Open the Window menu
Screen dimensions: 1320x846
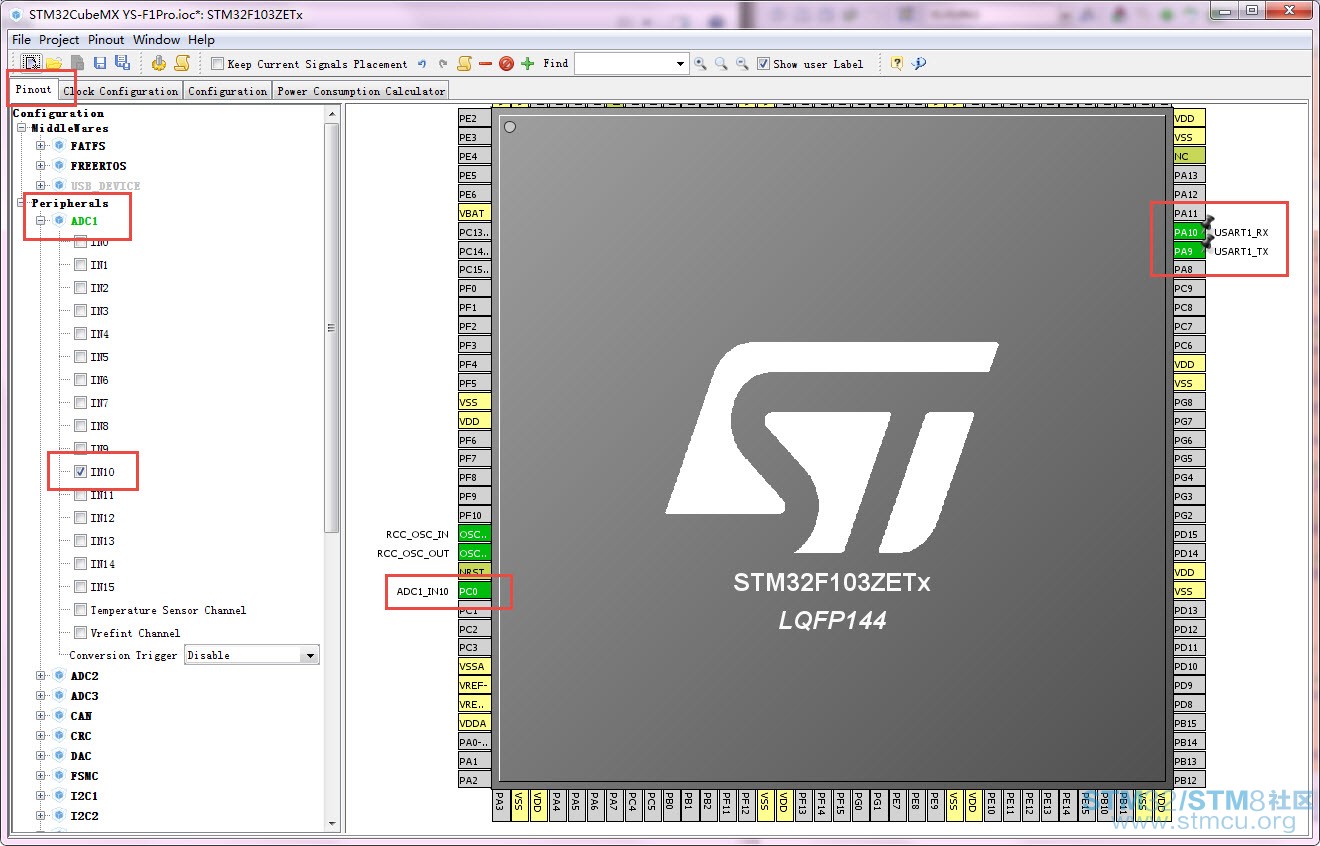pyautogui.click(x=157, y=40)
